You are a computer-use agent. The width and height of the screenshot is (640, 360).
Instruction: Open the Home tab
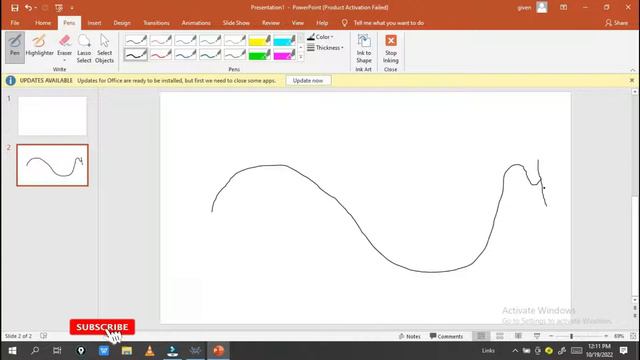[43, 23]
